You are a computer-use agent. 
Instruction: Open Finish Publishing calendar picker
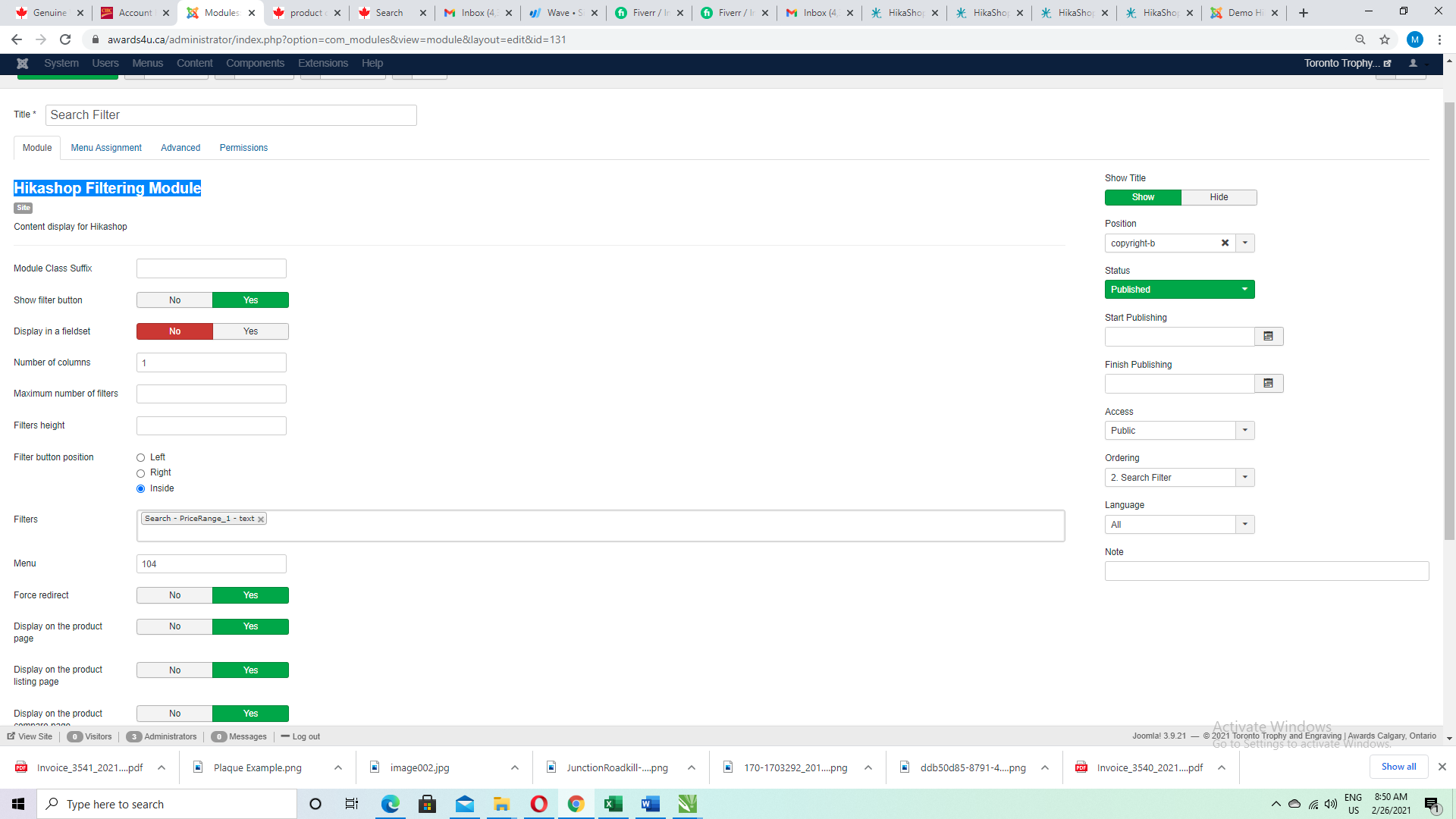1268,384
